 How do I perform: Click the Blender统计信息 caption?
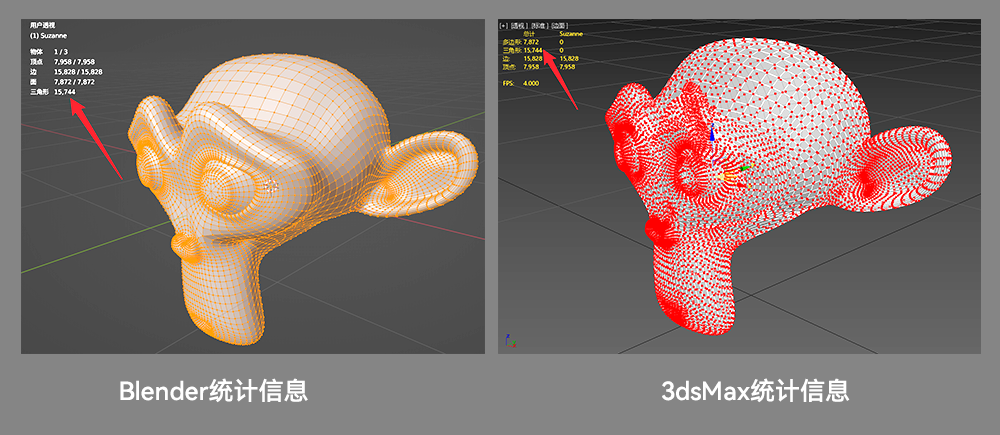[213, 390]
